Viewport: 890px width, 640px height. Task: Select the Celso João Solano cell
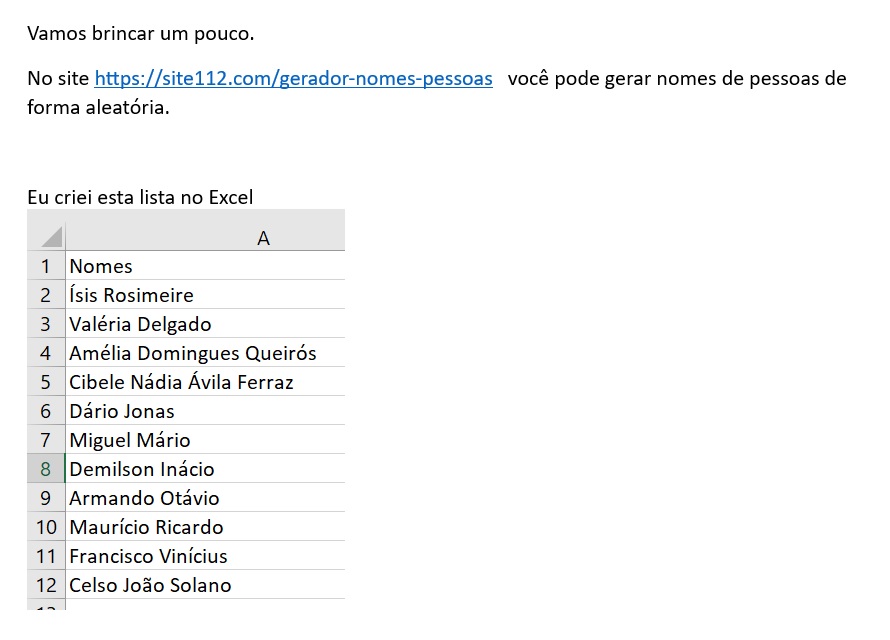[205, 584]
